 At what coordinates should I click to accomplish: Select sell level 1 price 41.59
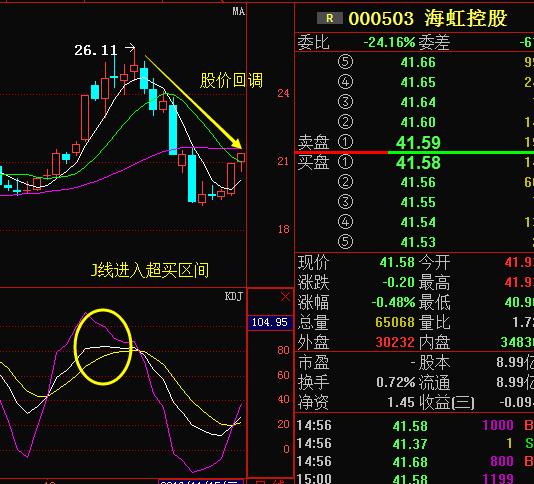pyautogui.click(x=419, y=142)
